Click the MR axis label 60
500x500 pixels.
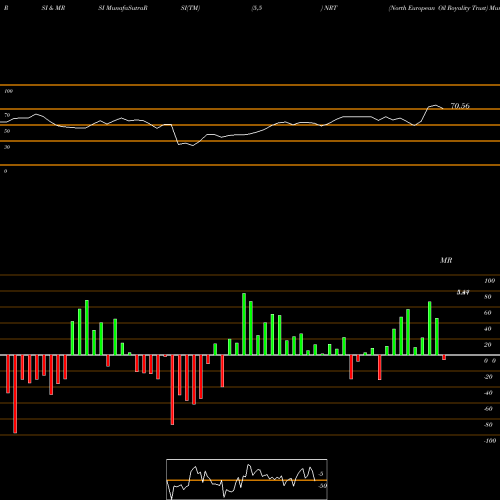point(488,313)
